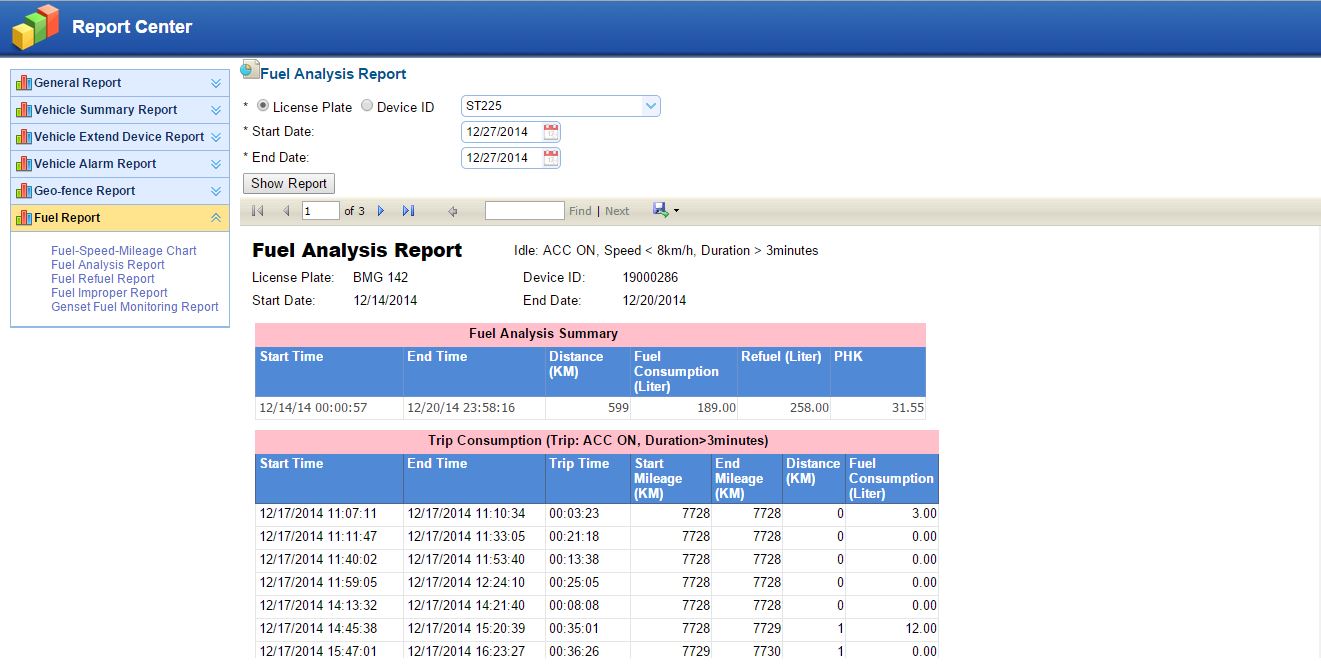Click the Report Center bar-chart logo

(x=35, y=27)
